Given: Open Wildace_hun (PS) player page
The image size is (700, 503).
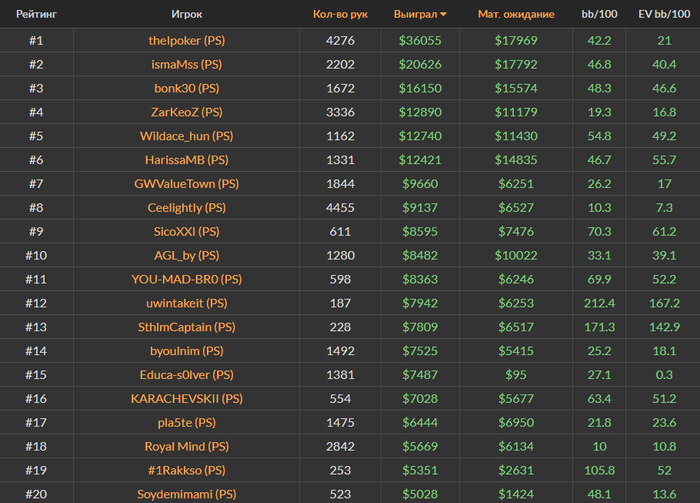Looking at the screenshot, I should point(187,136).
